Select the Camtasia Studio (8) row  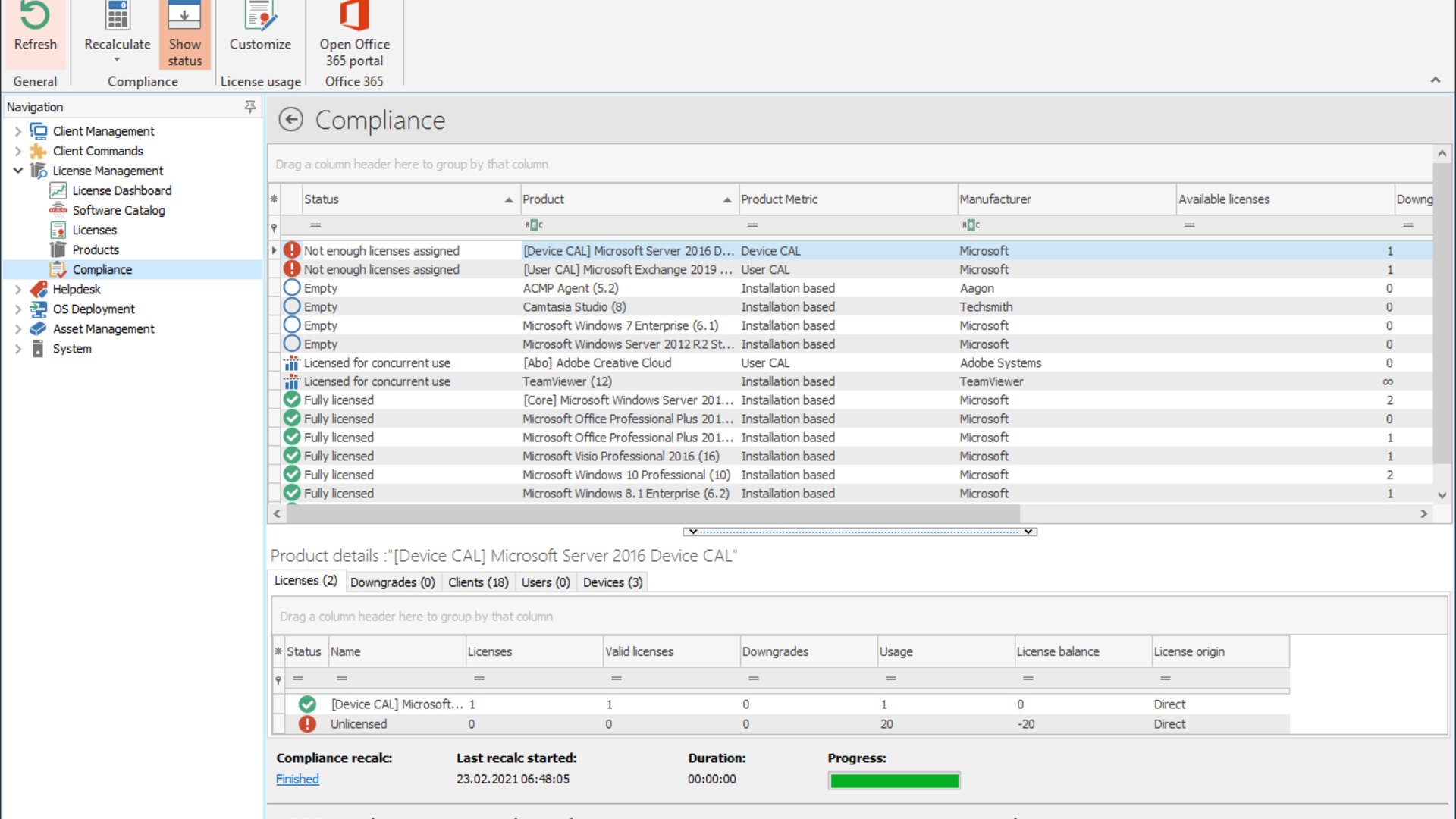[849, 306]
